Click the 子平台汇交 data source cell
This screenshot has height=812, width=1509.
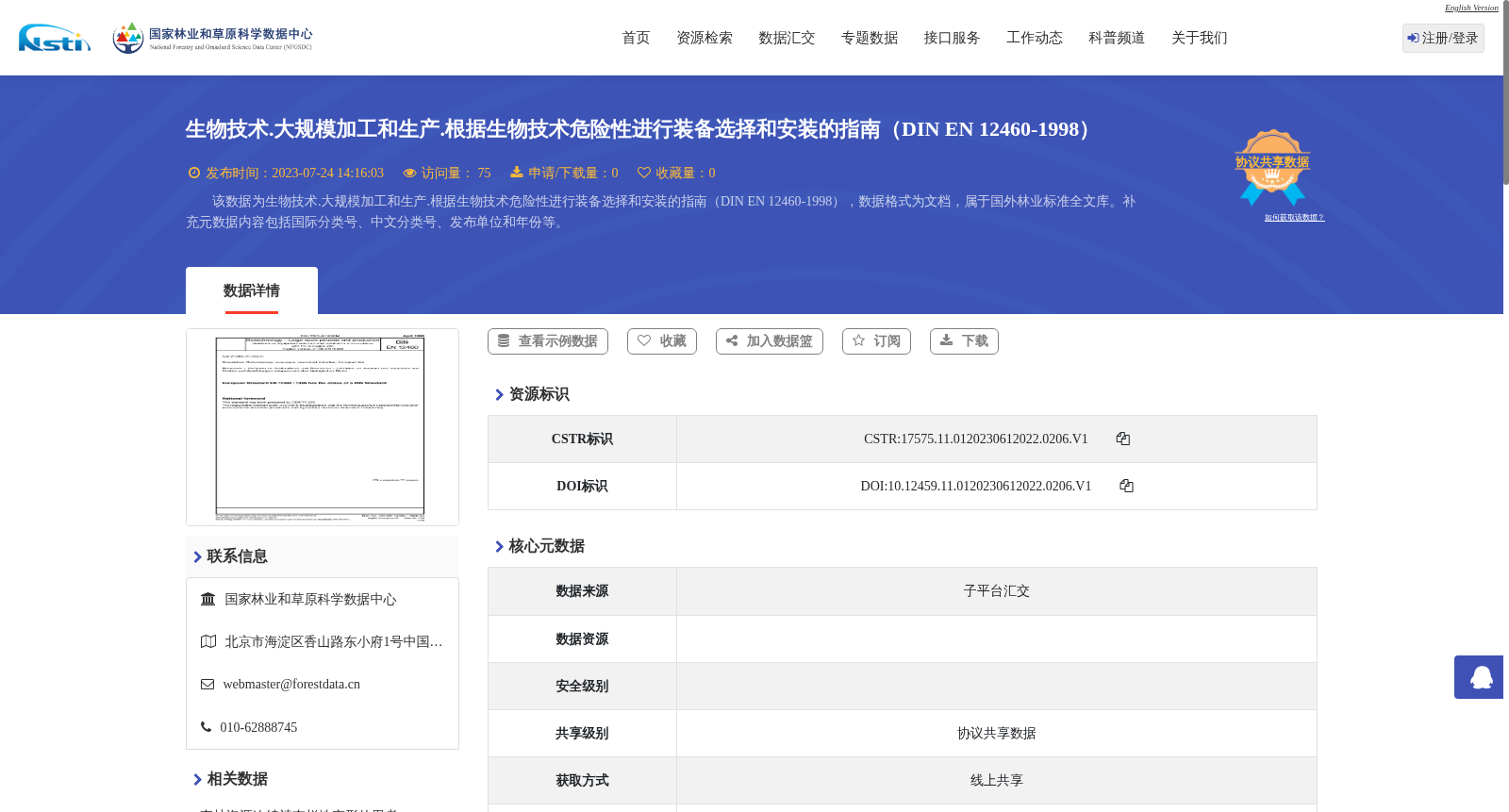click(997, 591)
